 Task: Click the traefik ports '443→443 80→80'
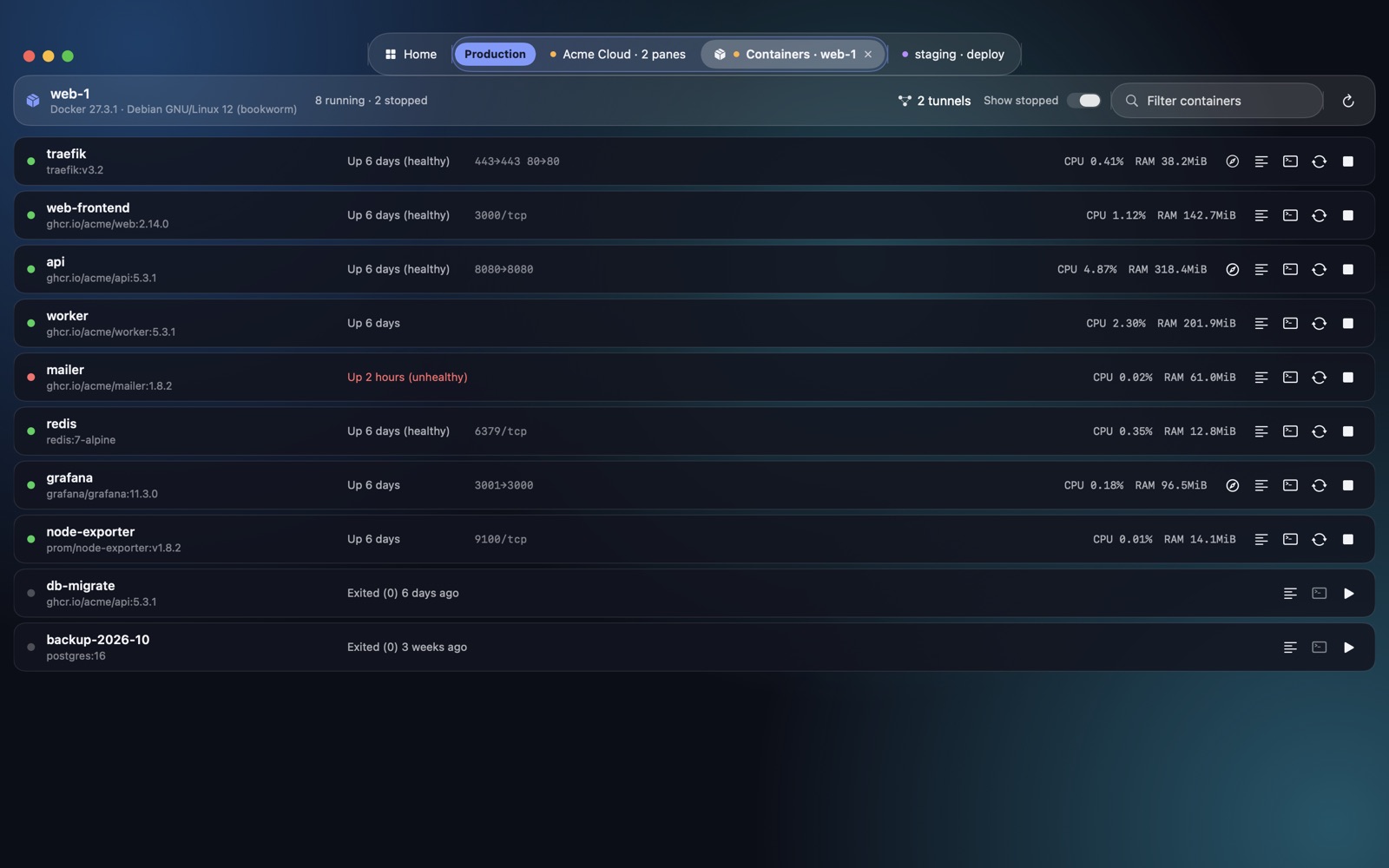(517, 161)
